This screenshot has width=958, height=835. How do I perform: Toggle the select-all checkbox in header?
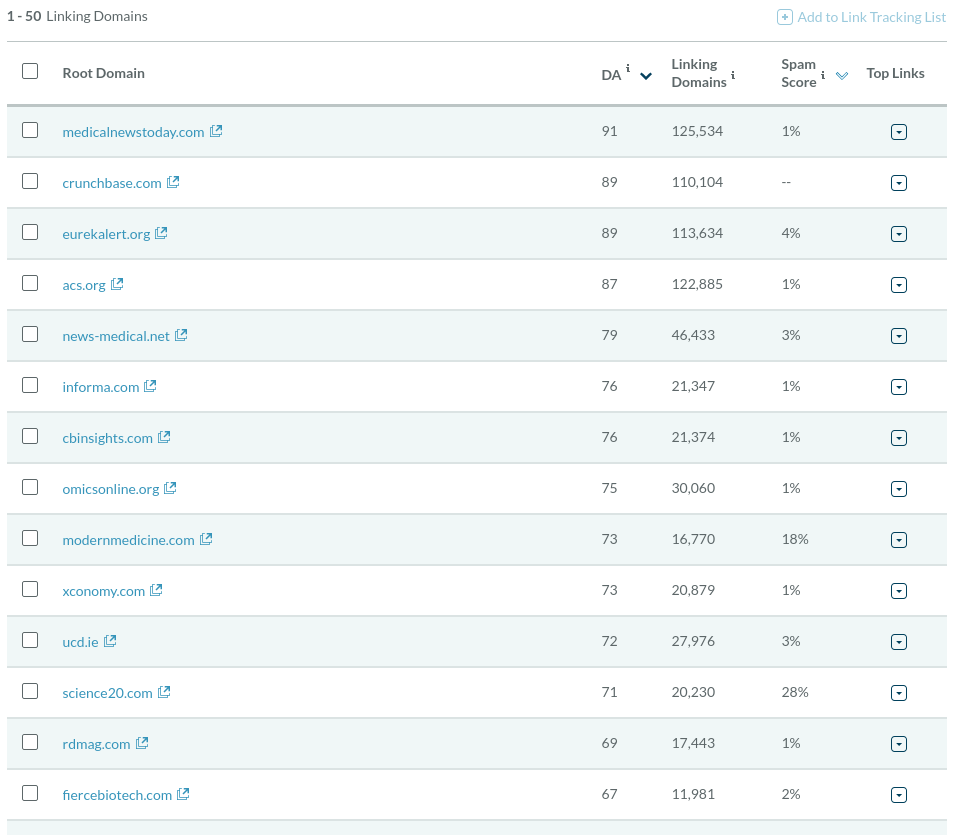[x=30, y=71]
